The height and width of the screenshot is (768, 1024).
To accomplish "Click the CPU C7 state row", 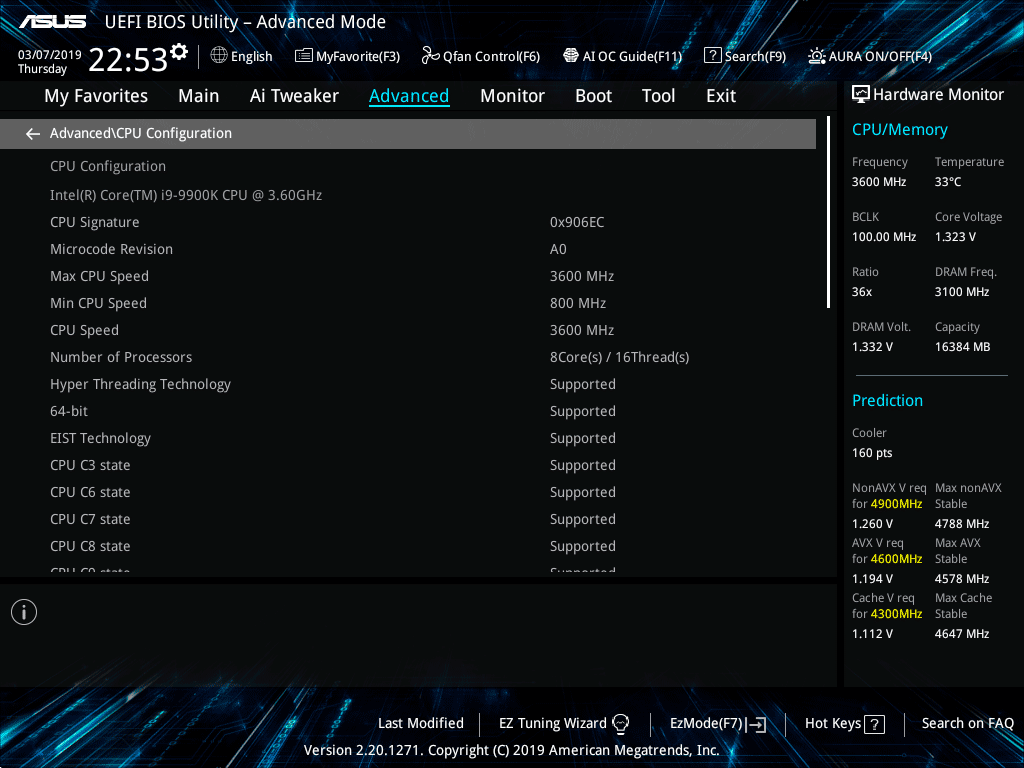I will click(x=408, y=519).
